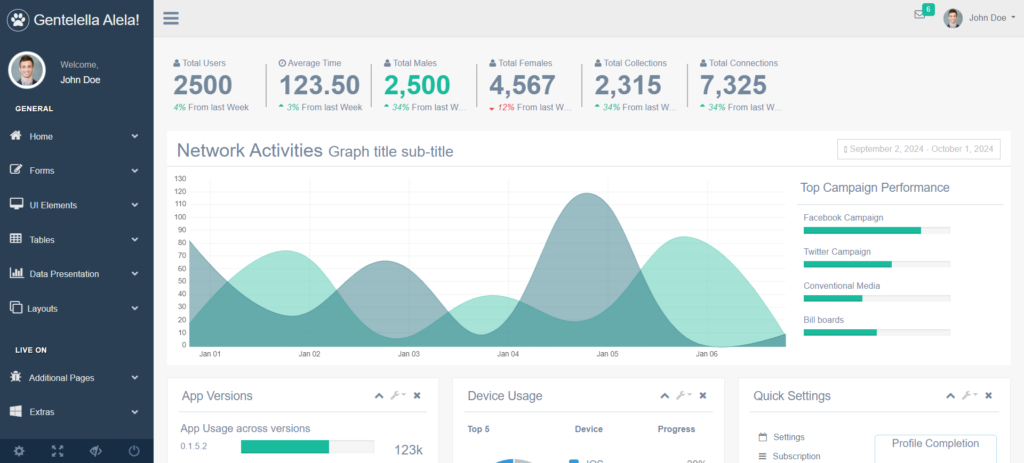
Task: Open the mail notifications envelope icon
Action: click(x=919, y=15)
